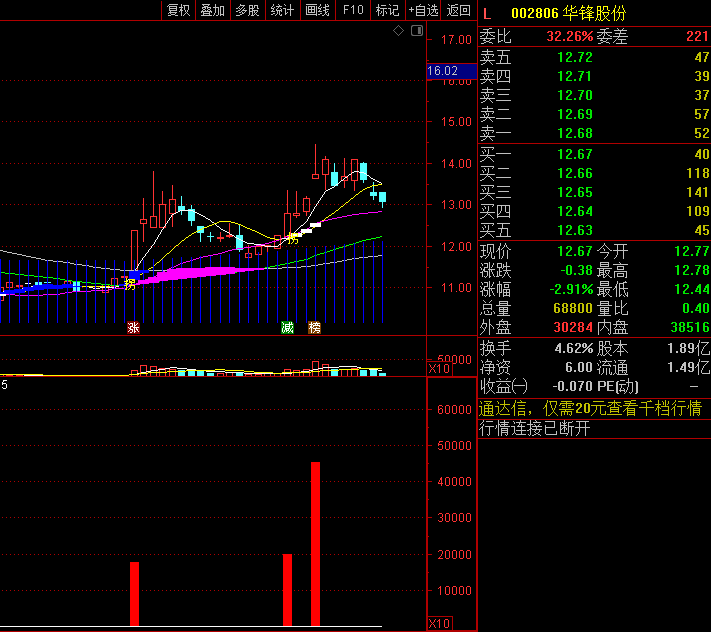
Task: Click 内盘 value 38516
Action: (690, 328)
